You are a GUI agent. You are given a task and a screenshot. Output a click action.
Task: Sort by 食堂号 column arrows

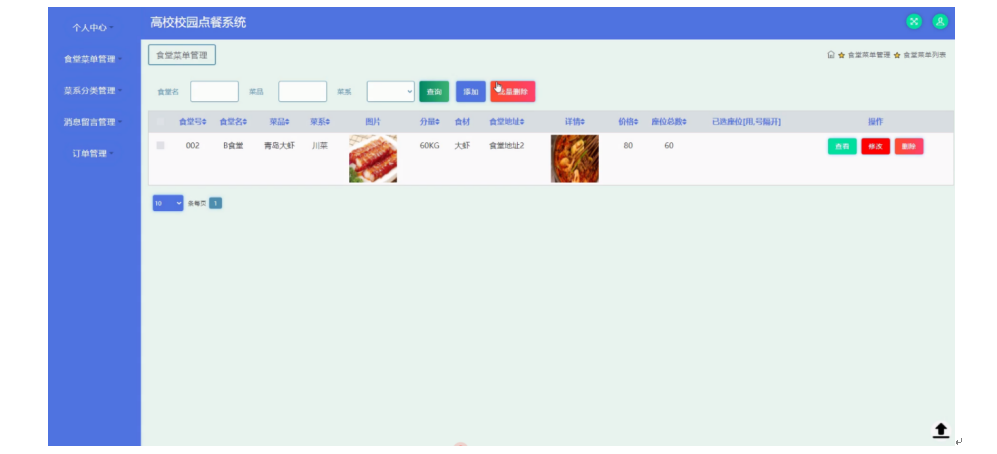204,121
